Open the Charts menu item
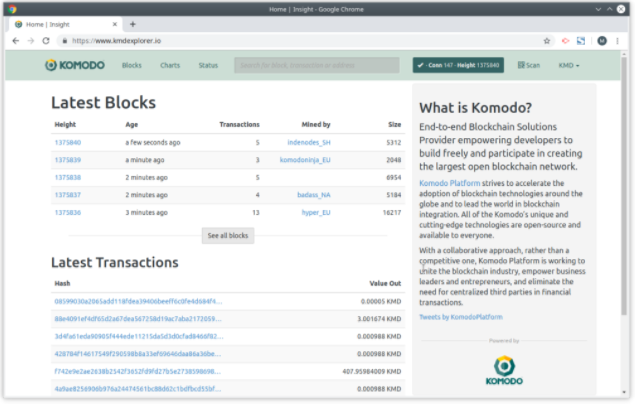Viewport: 635px width, 404px height. tap(170, 65)
